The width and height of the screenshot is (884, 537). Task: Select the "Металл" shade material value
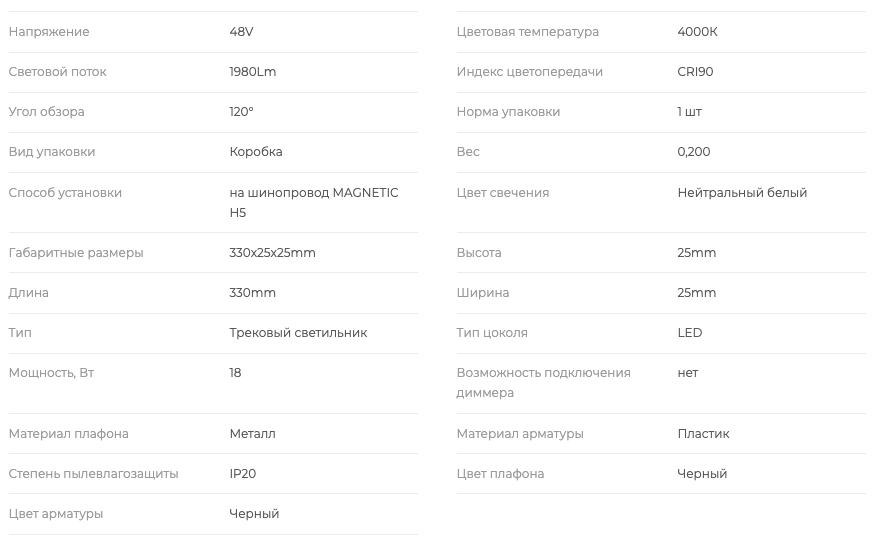(x=252, y=434)
